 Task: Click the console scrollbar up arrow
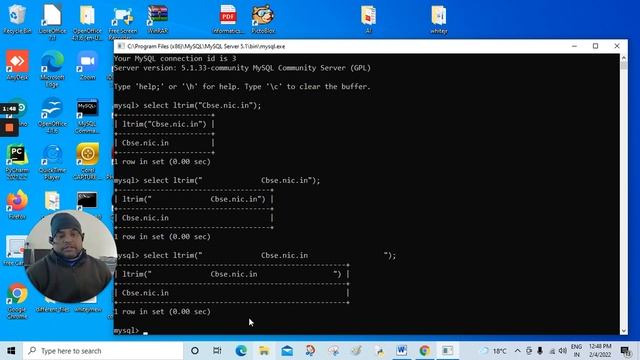pos(623,58)
